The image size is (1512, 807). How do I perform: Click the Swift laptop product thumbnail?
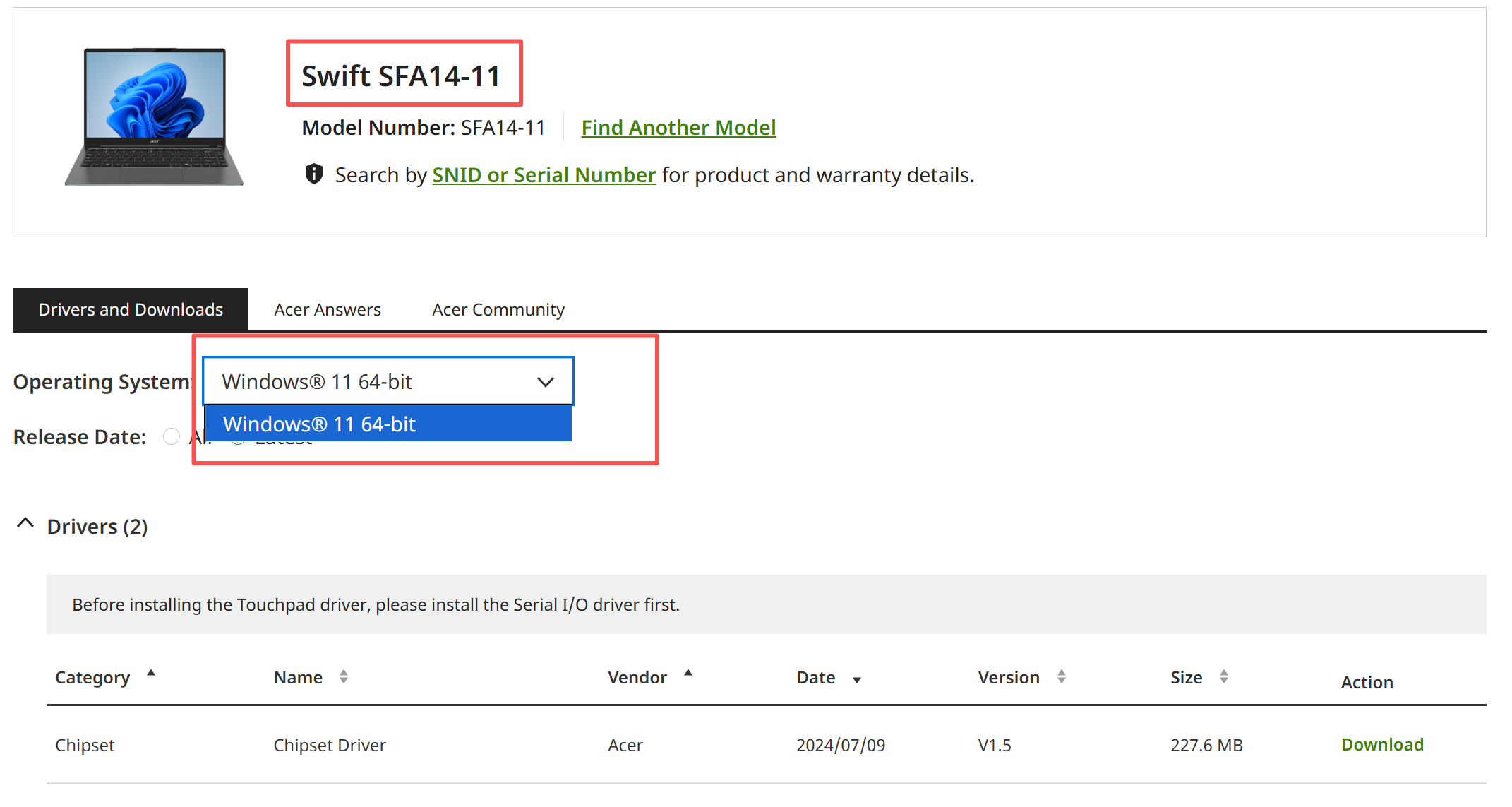point(154,117)
